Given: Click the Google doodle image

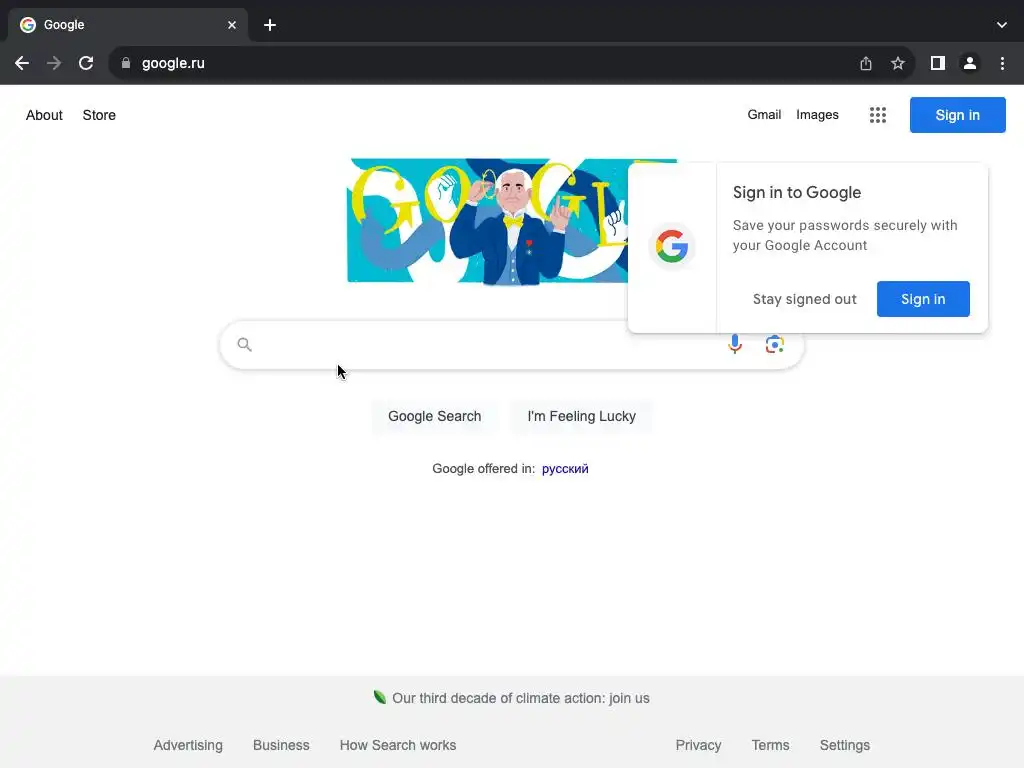Looking at the screenshot, I should (x=487, y=221).
